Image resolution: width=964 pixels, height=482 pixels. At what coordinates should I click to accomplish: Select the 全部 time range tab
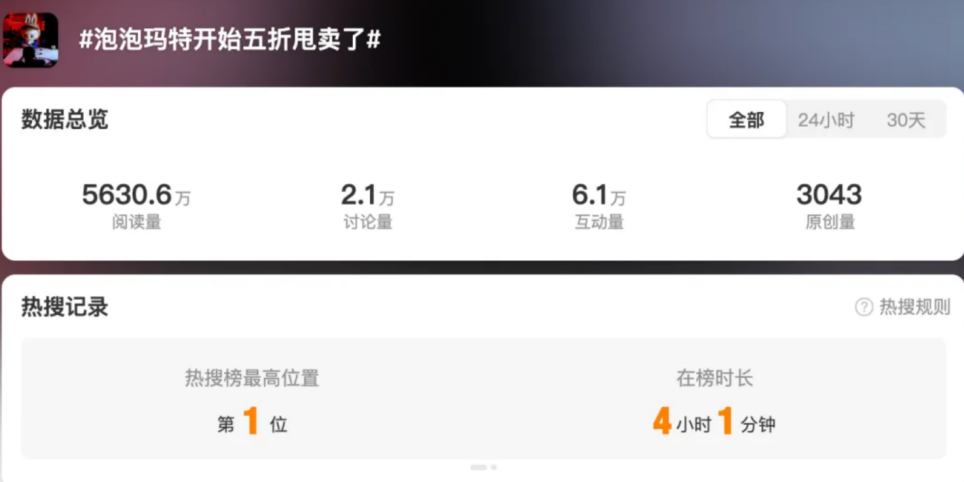[746, 120]
